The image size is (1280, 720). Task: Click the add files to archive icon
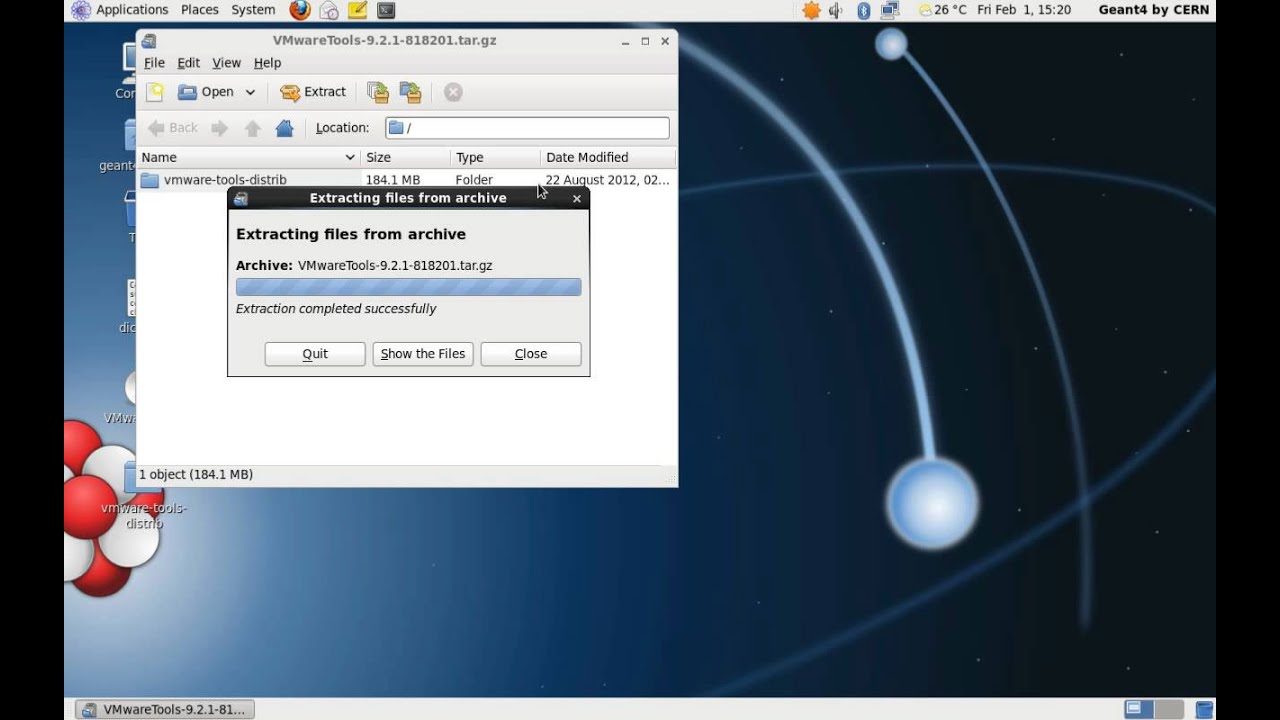point(378,92)
